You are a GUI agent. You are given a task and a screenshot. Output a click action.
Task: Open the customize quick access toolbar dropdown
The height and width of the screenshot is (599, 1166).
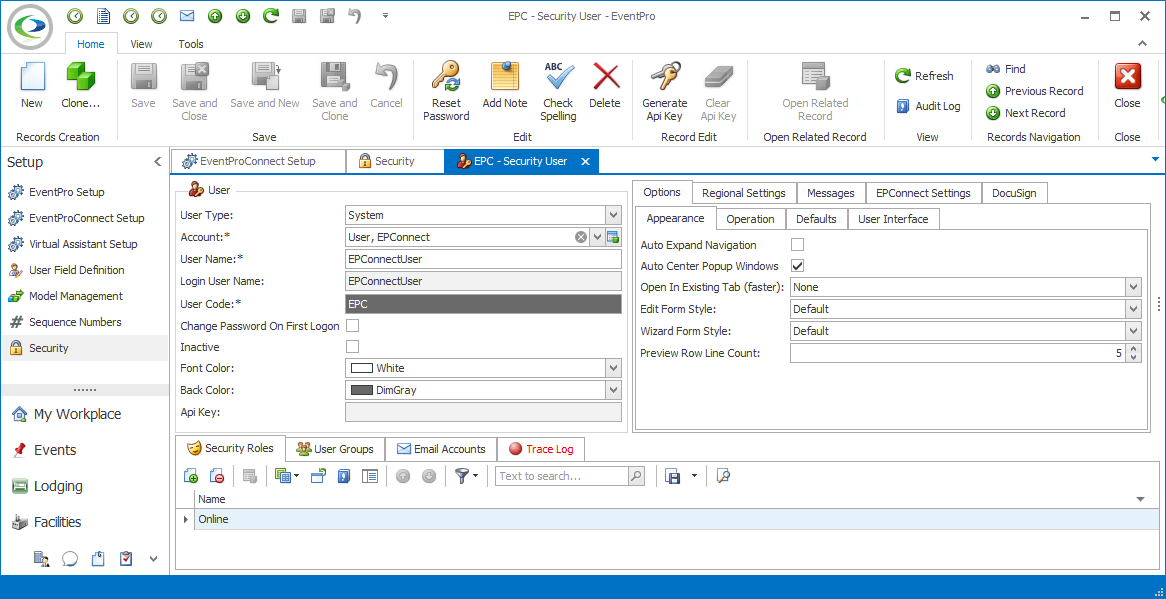coord(385,15)
